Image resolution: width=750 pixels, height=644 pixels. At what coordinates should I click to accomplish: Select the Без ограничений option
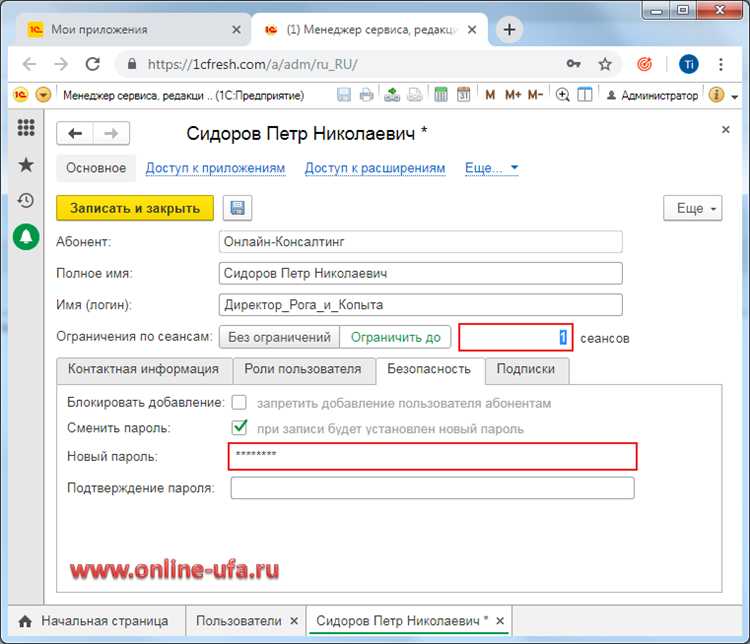click(x=279, y=337)
